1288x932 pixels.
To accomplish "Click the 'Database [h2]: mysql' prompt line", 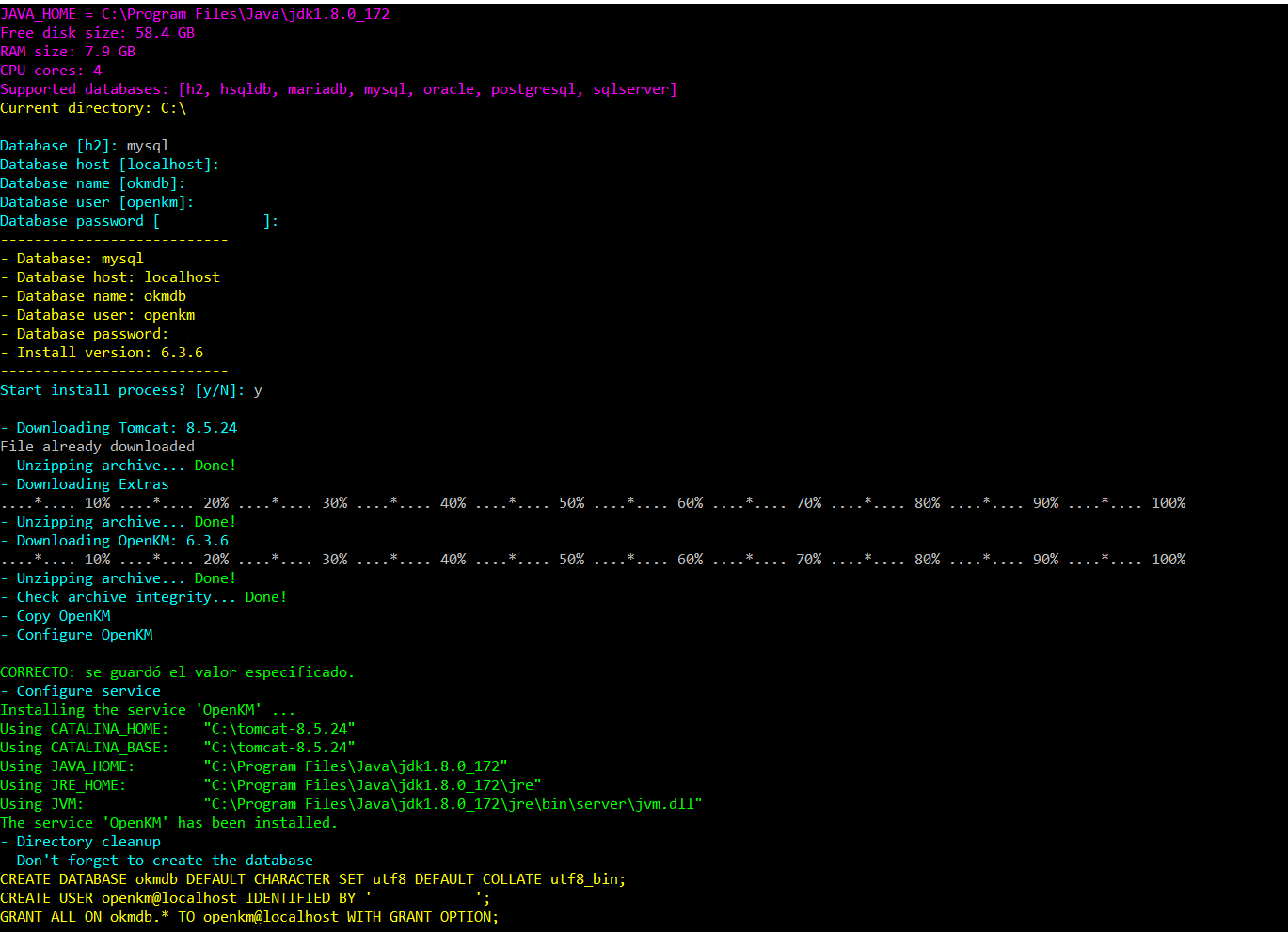I will click(x=85, y=146).
